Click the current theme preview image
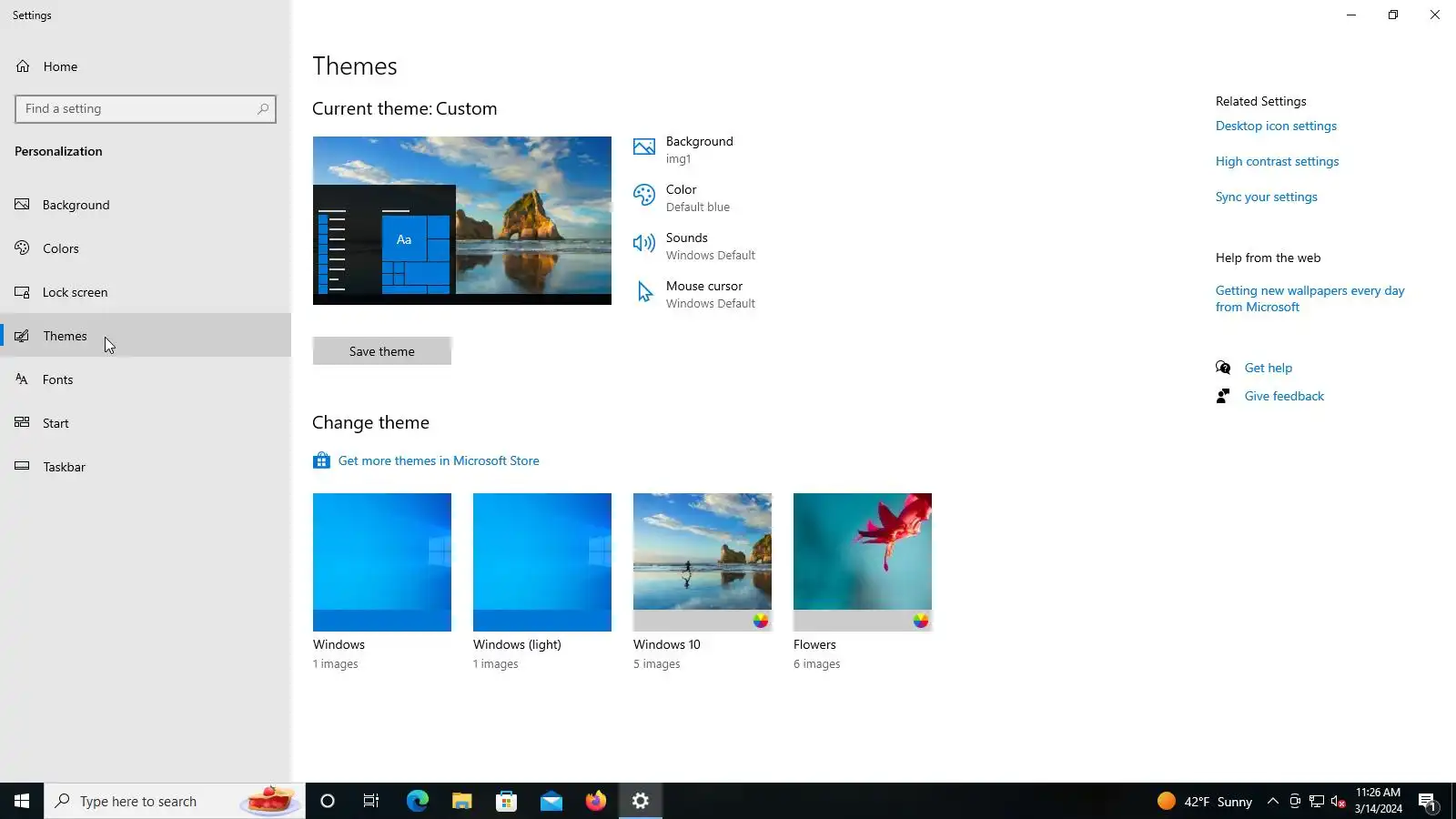The image size is (1456, 819). (x=462, y=220)
